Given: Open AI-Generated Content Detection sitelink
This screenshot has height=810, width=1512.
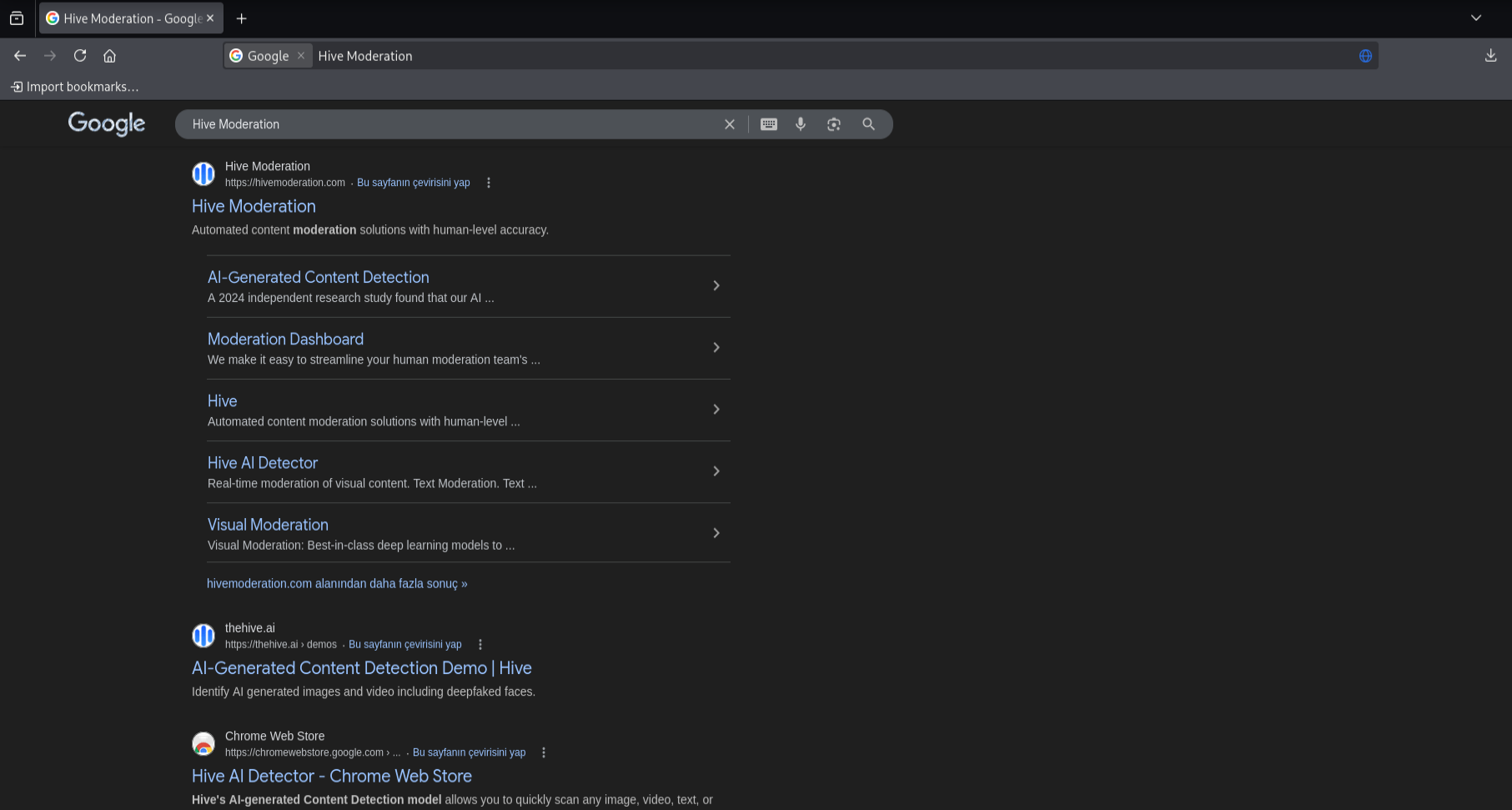Looking at the screenshot, I should pos(319,277).
